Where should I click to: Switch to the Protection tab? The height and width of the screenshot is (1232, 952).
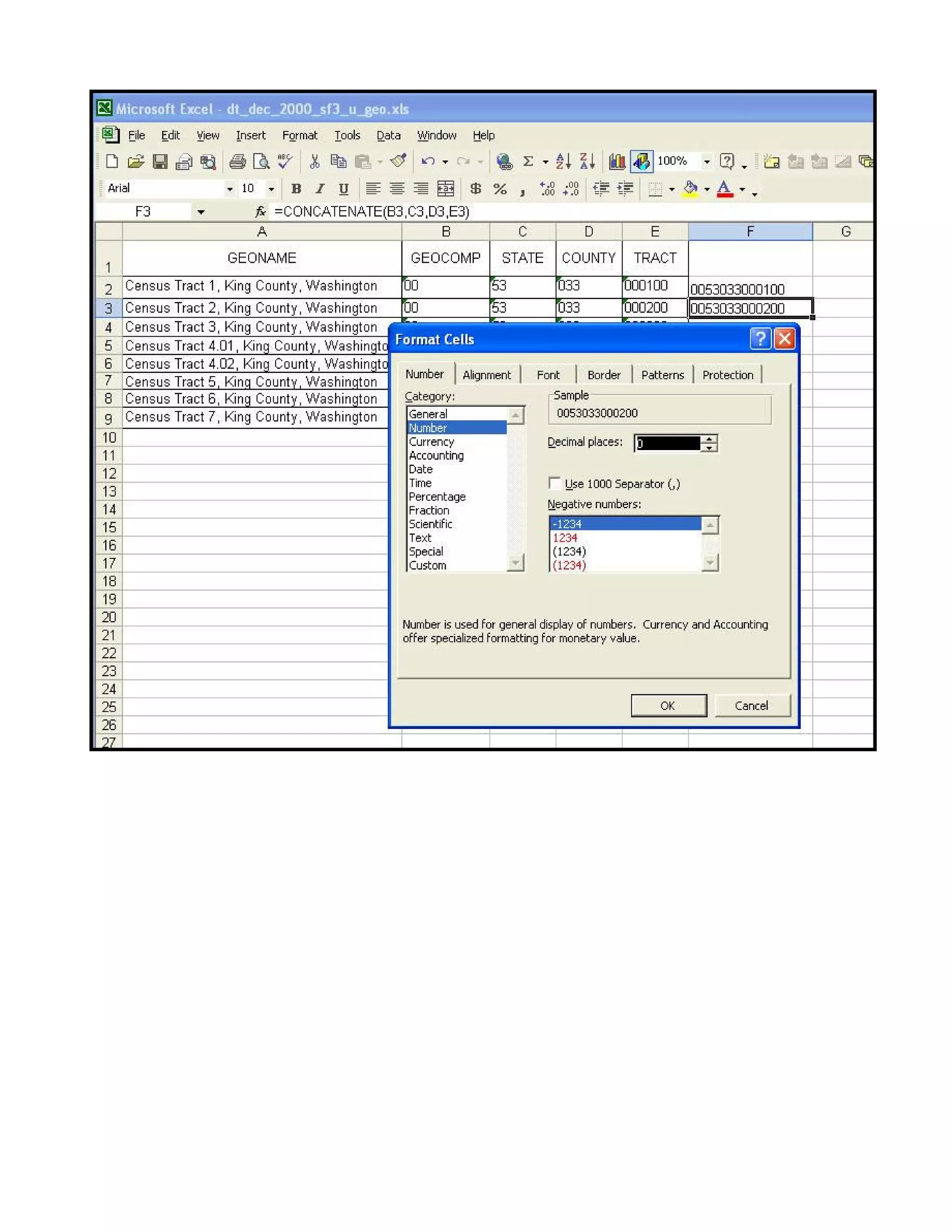pyautogui.click(x=727, y=375)
